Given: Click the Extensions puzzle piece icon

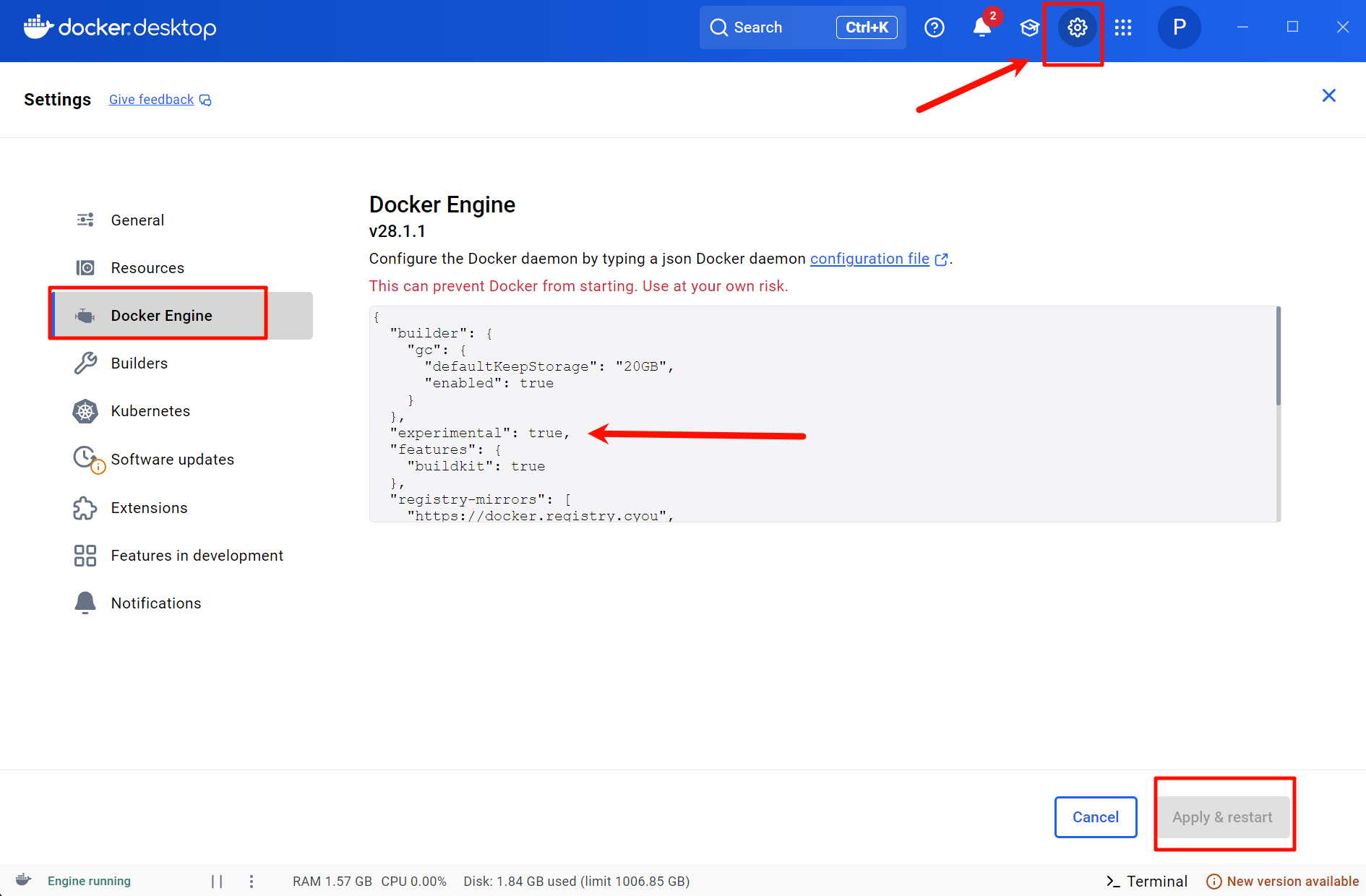Looking at the screenshot, I should (x=85, y=508).
